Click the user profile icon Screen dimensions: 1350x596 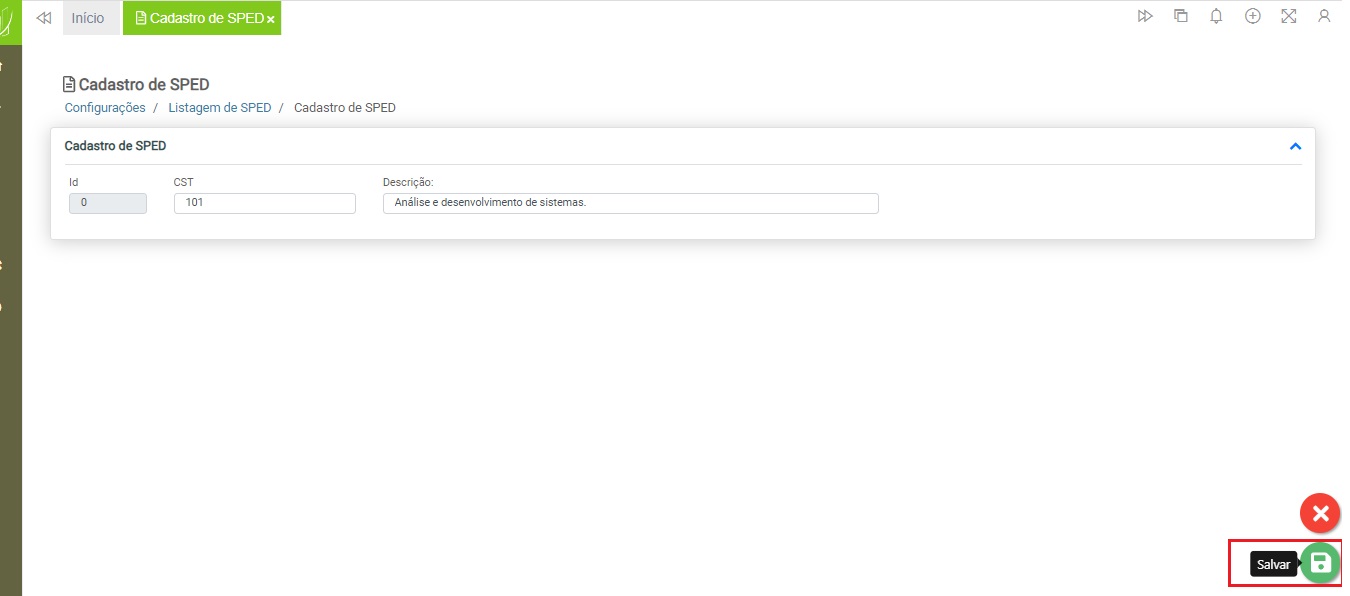(x=1324, y=17)
